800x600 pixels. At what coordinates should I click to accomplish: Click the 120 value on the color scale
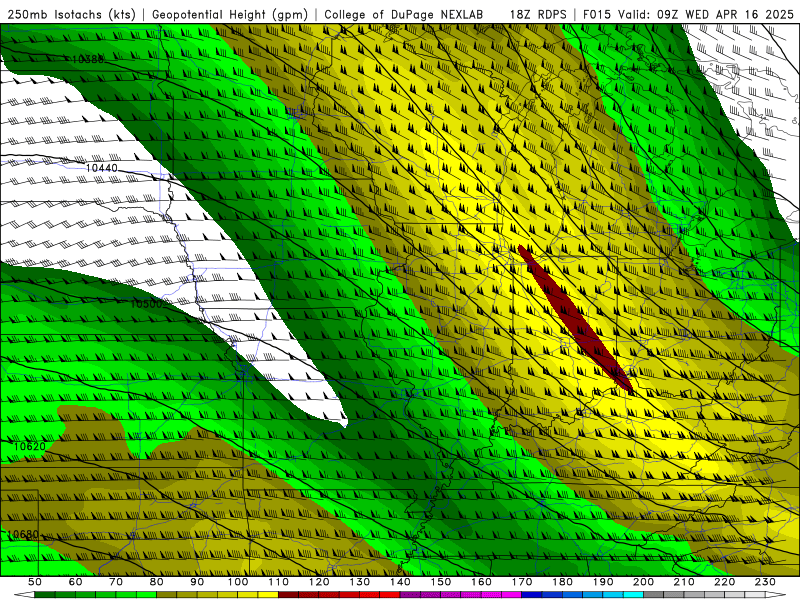click(x=318, y=582)
